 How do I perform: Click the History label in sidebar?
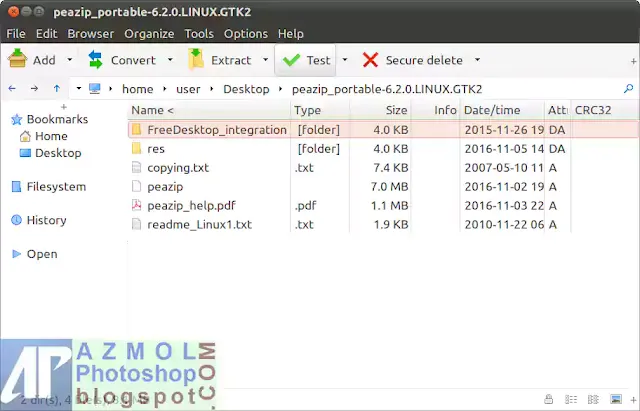[47, 220]
